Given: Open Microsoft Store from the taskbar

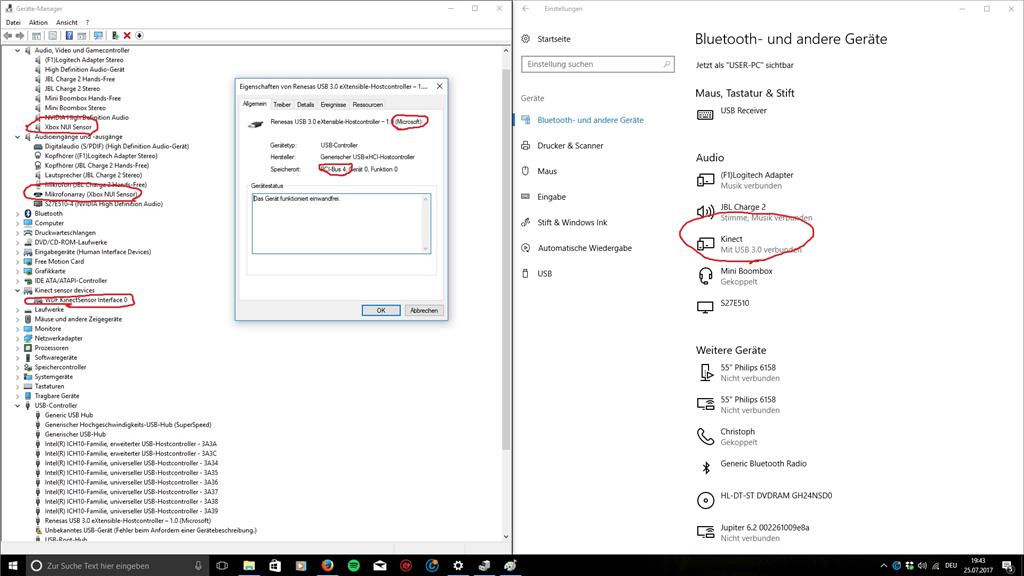Looking at the screenshot, I should click(x=275, y=566).
